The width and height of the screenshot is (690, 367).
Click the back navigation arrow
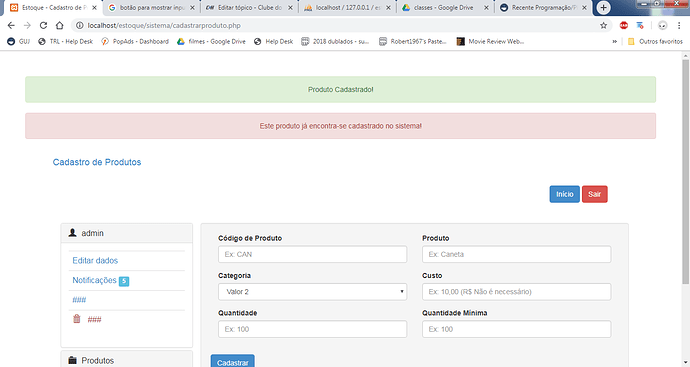11,26
